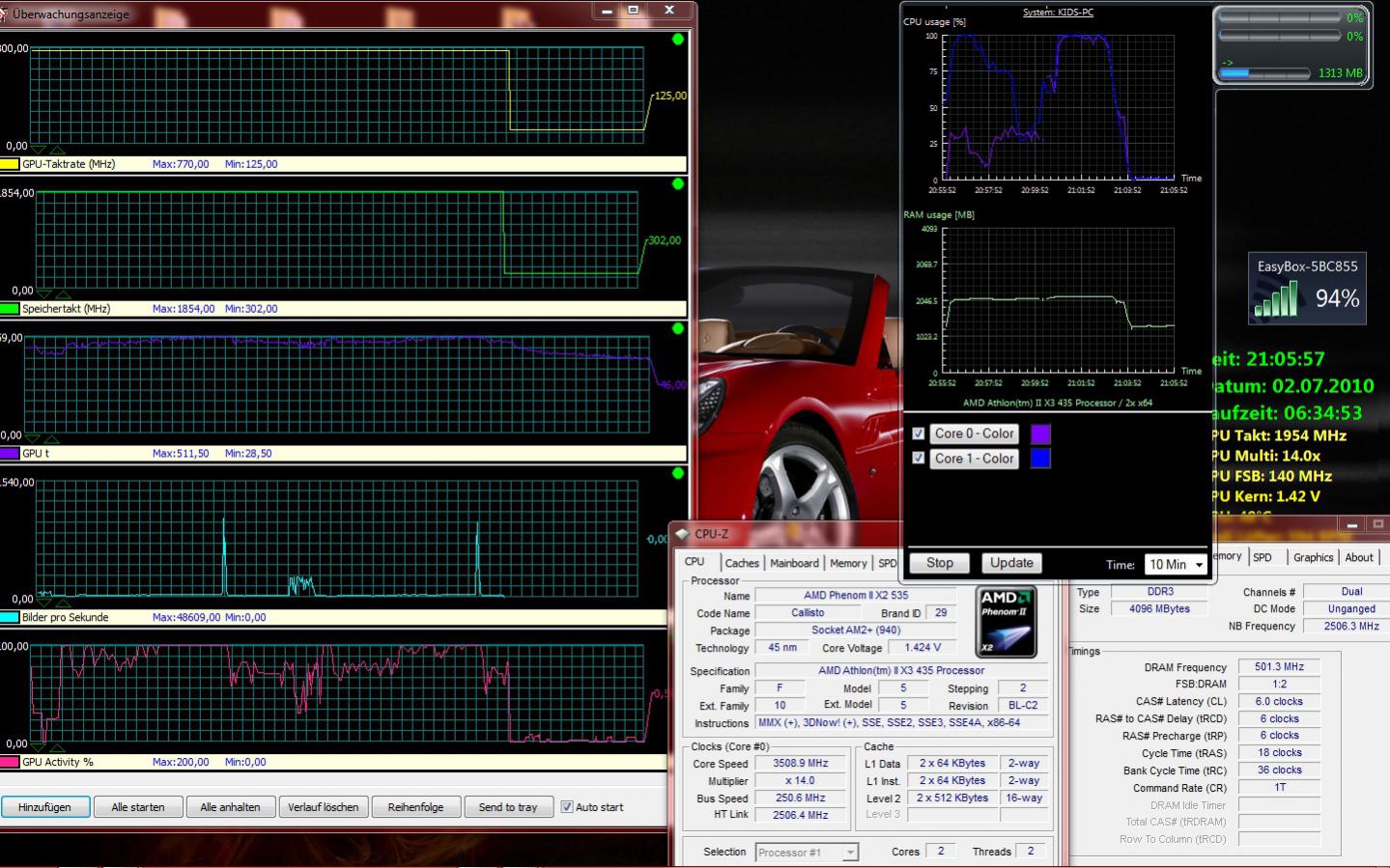Click the 'Max:770,00' text for GPU-Taktrate
Screen dimensions: 1390x868
(x=181, y=164)
